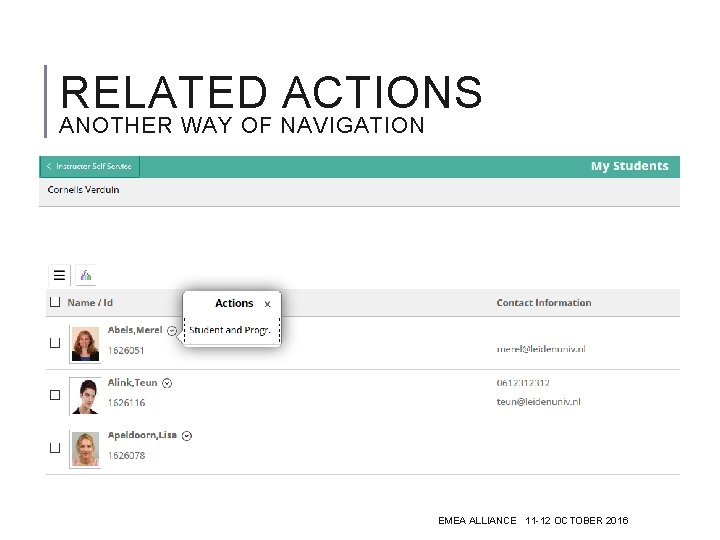Click the Name / Id column header

click(90, 303)
